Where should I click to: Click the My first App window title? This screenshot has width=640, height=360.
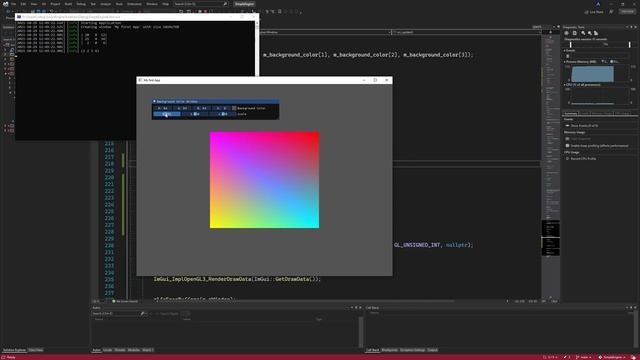[x=152, y=80]
